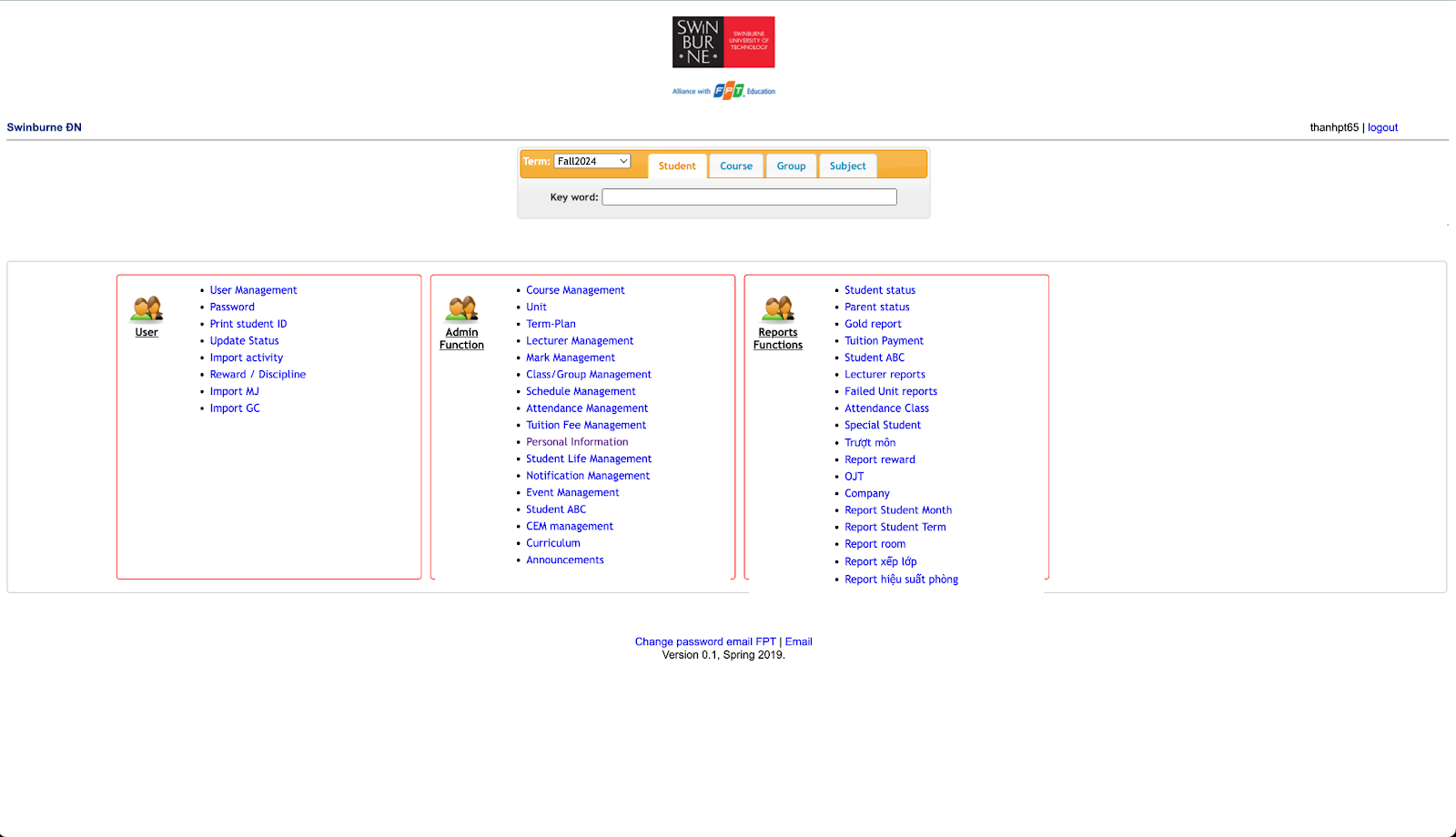Open Notification Management
The image size is (1456, 837).
588,475
